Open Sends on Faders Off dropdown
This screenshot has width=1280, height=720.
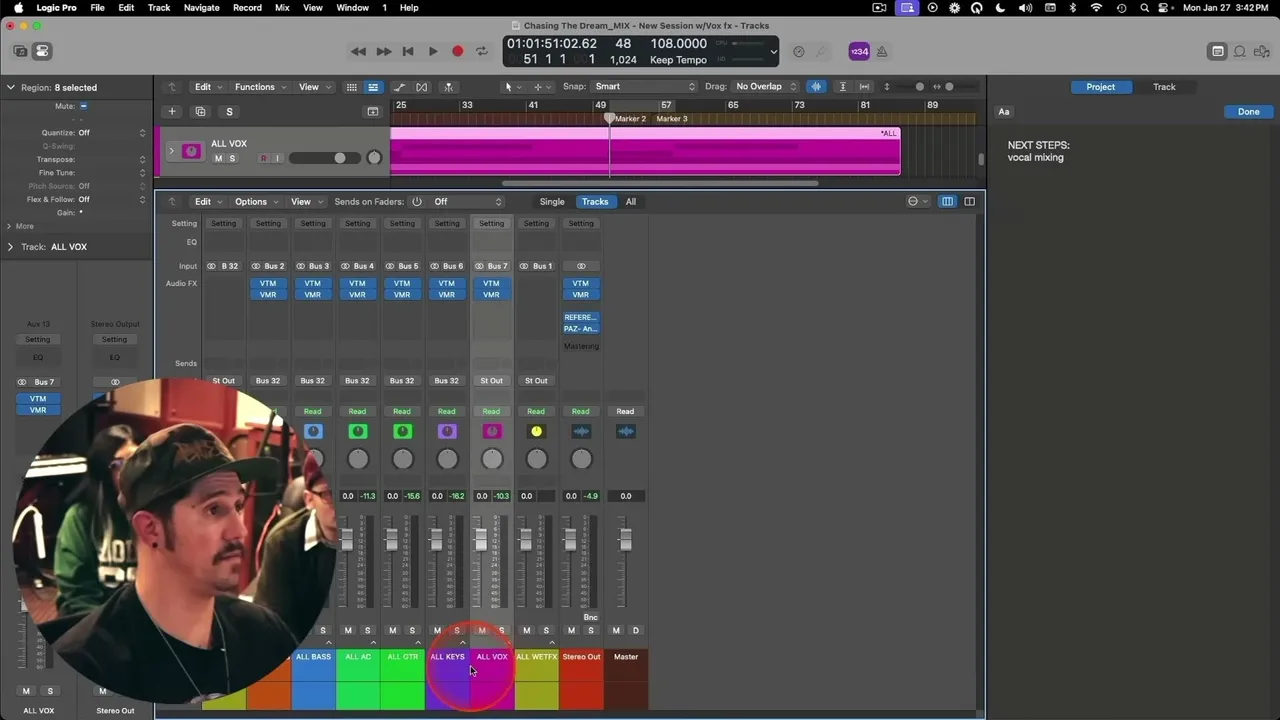pyautogui.click(x=466, y=201)
